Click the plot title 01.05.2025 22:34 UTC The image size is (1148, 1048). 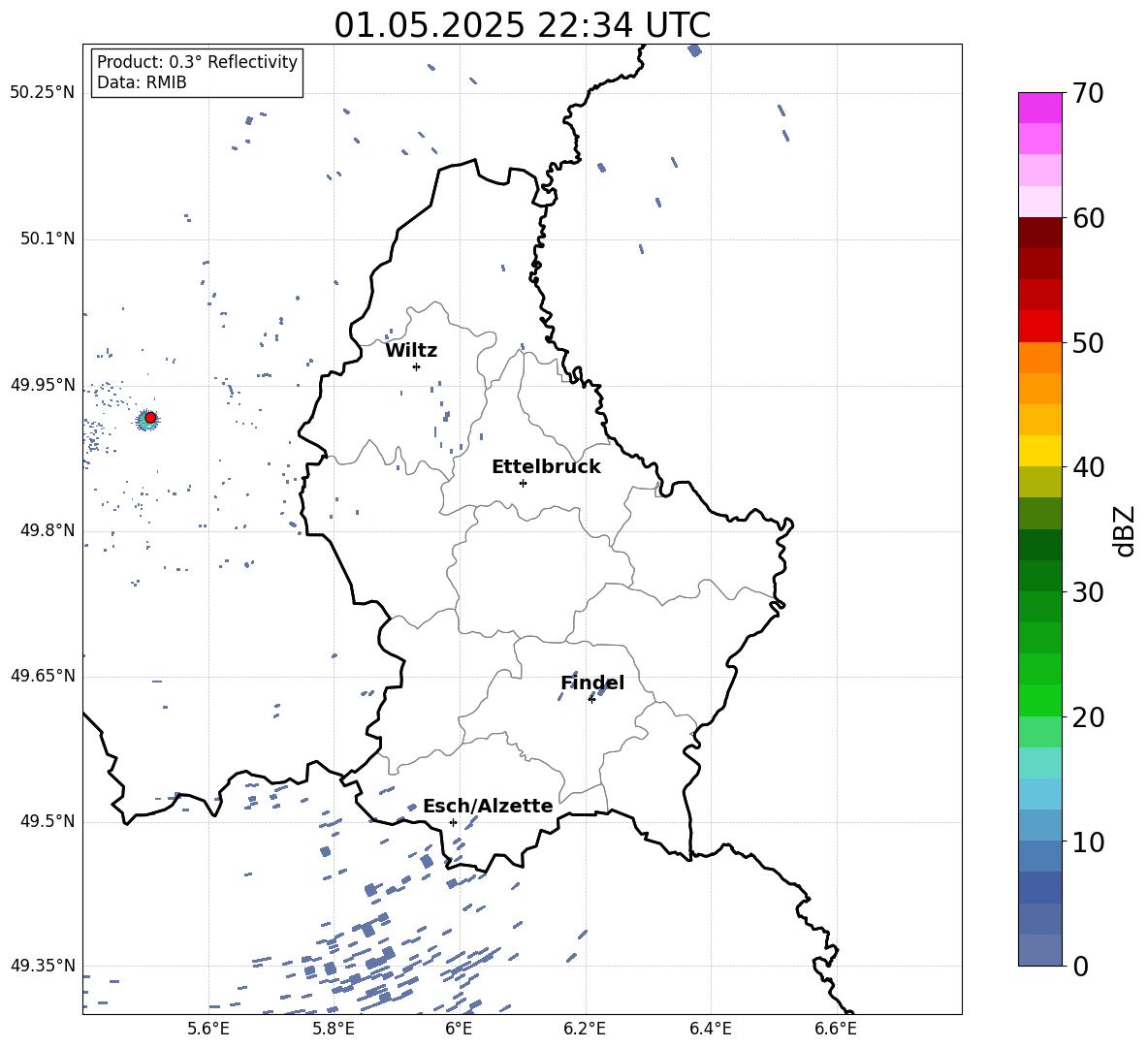coord(523,25)
